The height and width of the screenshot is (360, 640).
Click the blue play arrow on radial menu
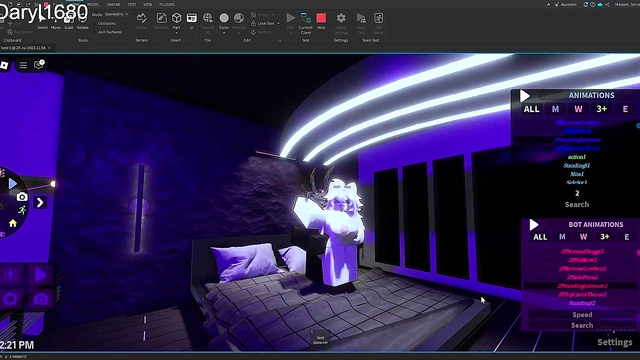13,184
